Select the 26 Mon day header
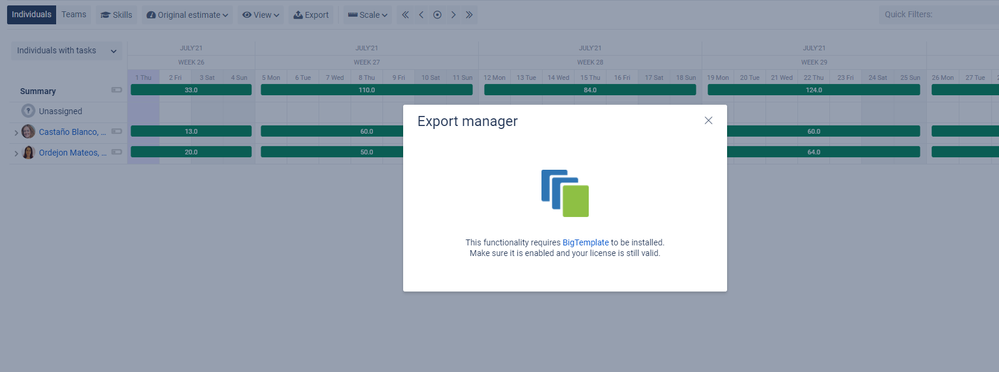Viewport: 999px width, 372px height. click(942, 78)
